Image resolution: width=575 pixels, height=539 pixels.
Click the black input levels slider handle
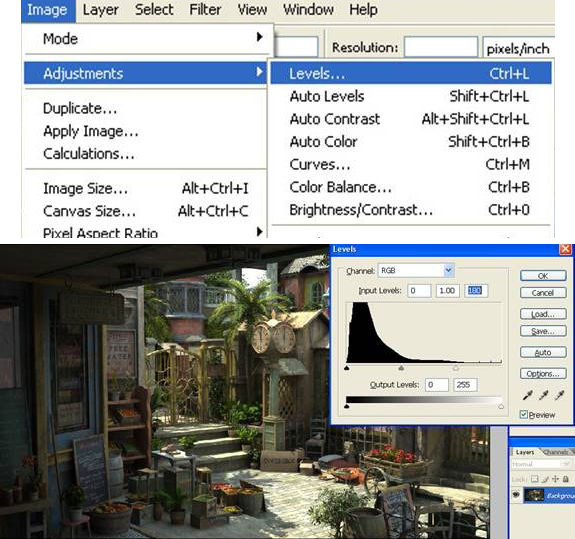[x=347, y=367]
